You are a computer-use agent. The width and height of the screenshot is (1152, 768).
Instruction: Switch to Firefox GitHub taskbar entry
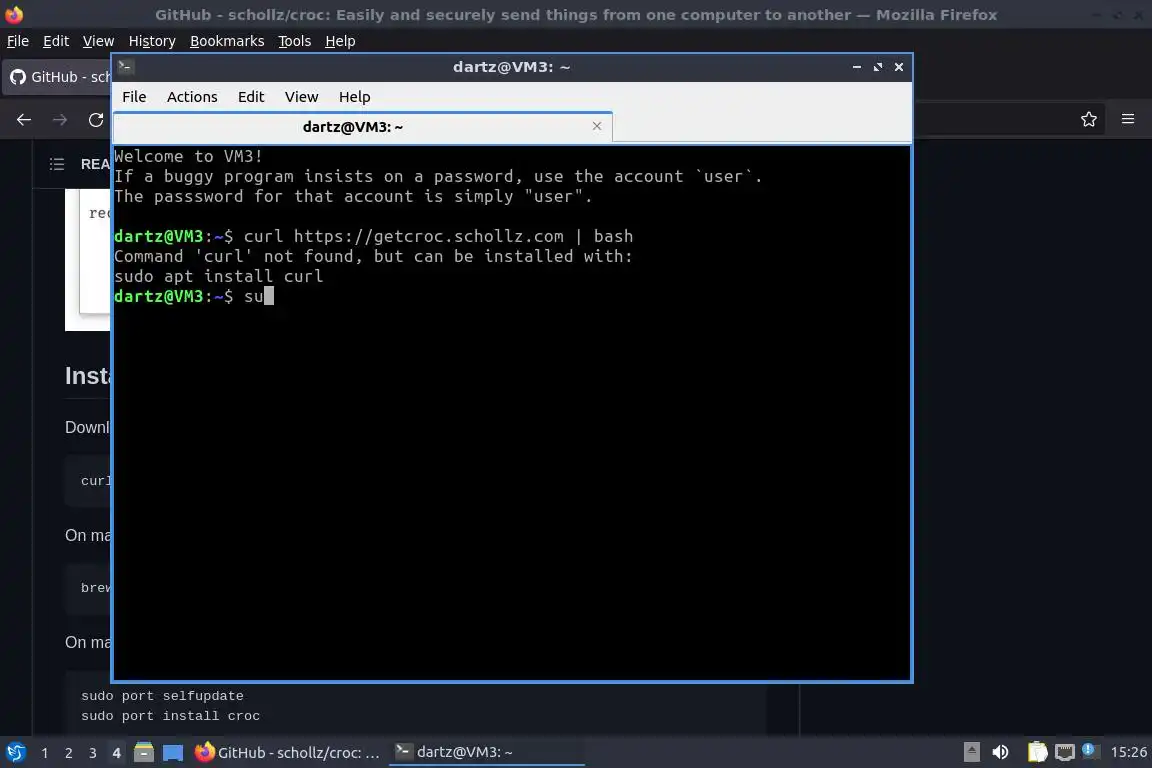[287, 753]
